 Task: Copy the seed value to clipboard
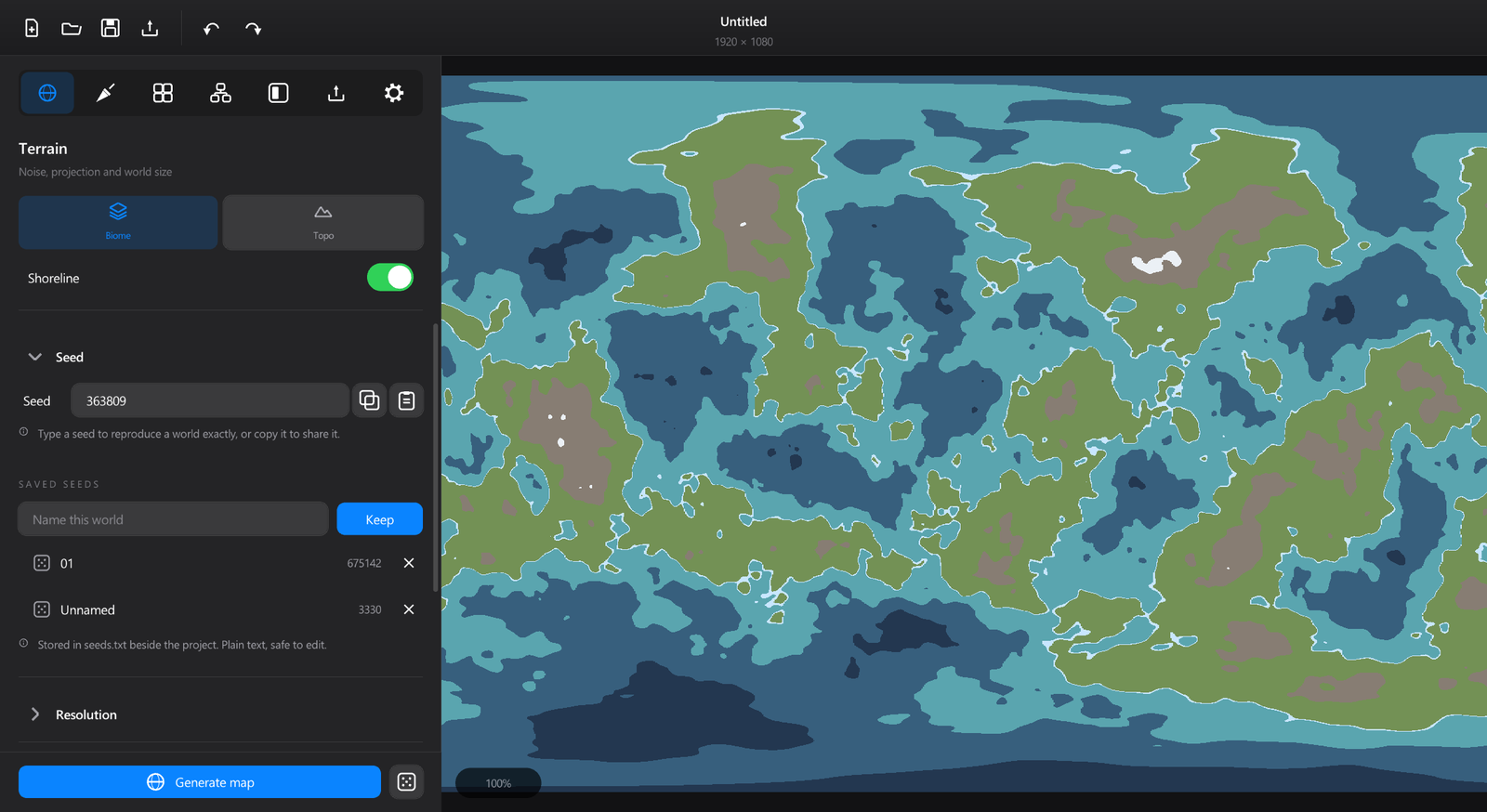coord(369,400)
